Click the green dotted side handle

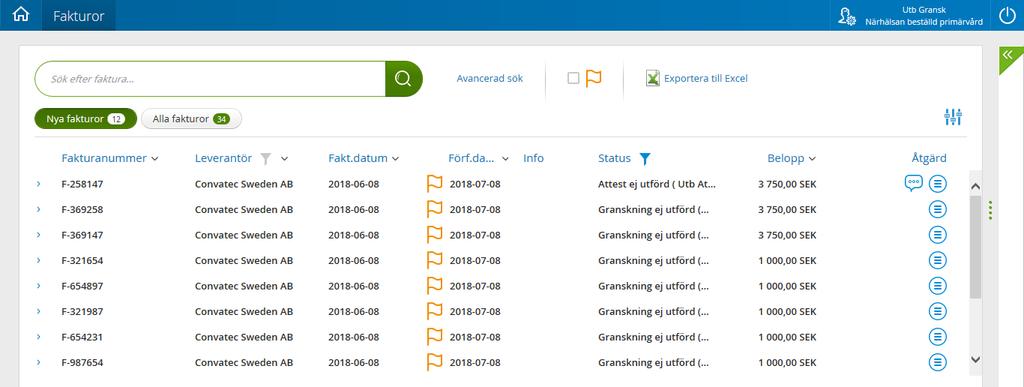(x=991, y=210)
